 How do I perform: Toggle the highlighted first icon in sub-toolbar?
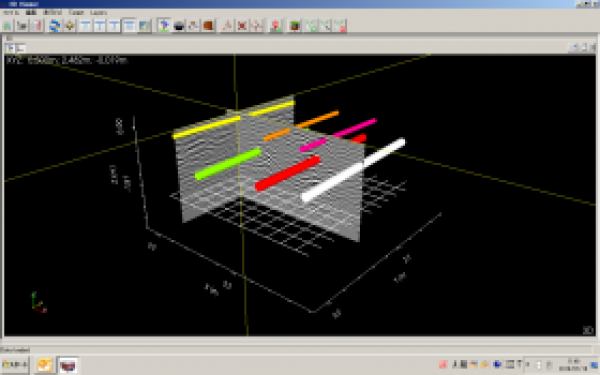tap(10, 48)
